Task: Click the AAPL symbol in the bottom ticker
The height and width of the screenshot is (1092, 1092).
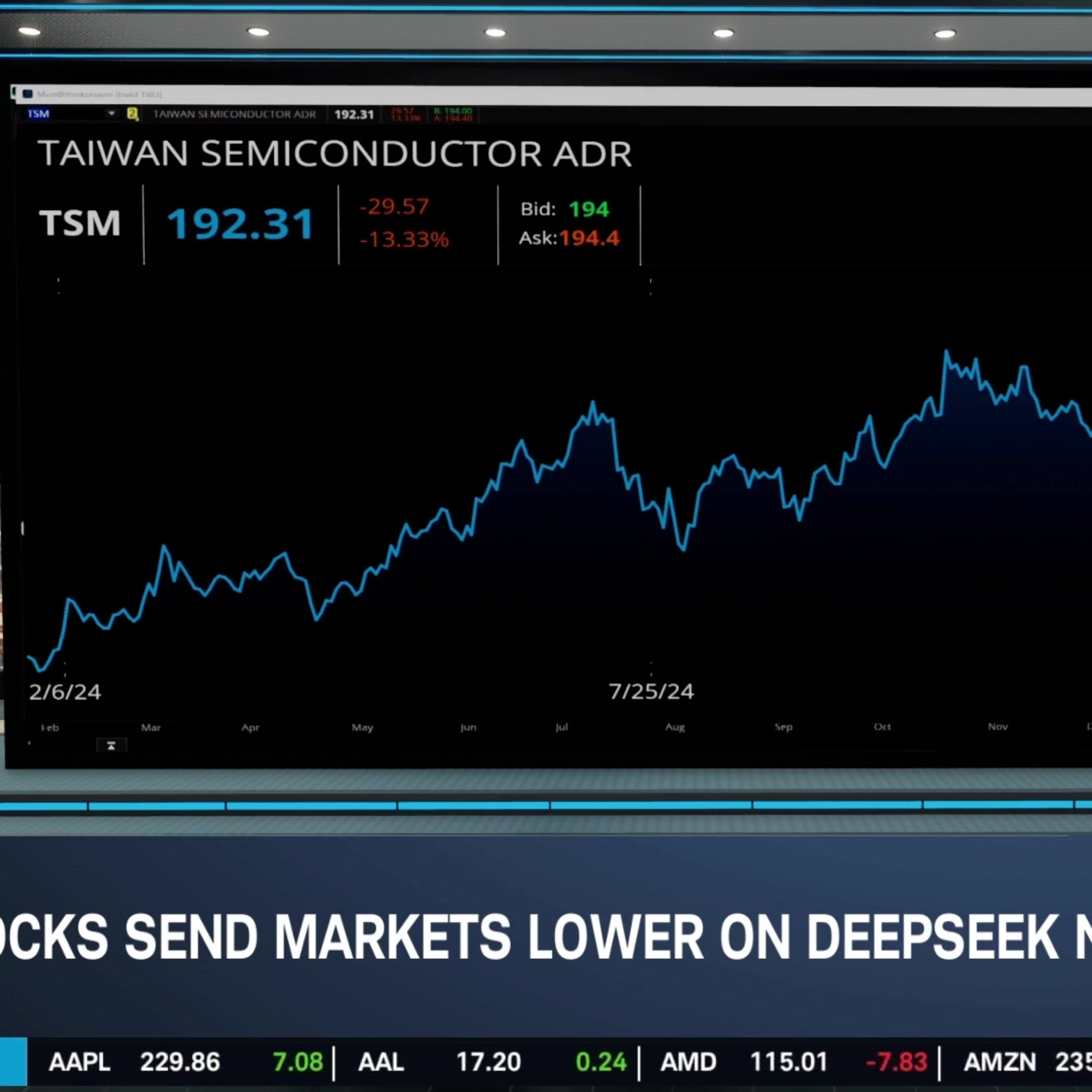Action: click(79, 1062)
